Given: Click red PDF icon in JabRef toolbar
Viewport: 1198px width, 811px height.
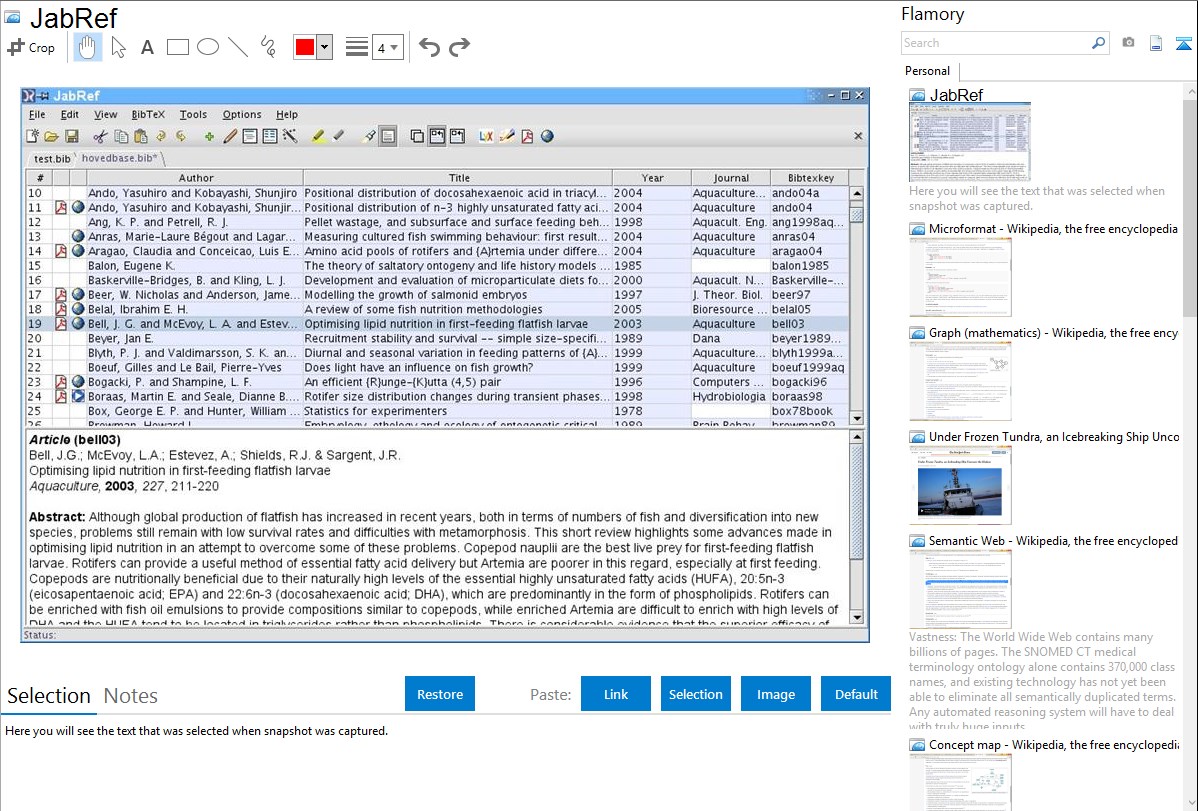Looking at the screenshot, I should 527,136.
